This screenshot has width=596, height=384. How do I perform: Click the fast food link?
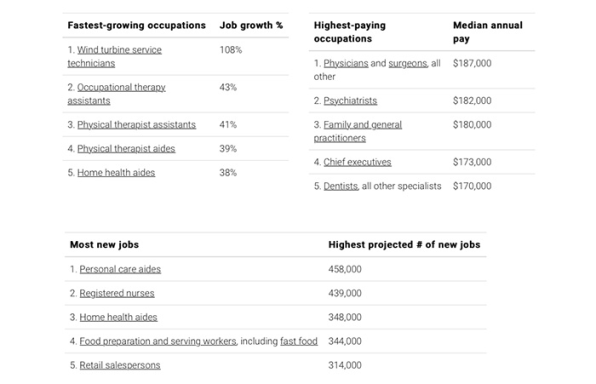tap(299, 341)
